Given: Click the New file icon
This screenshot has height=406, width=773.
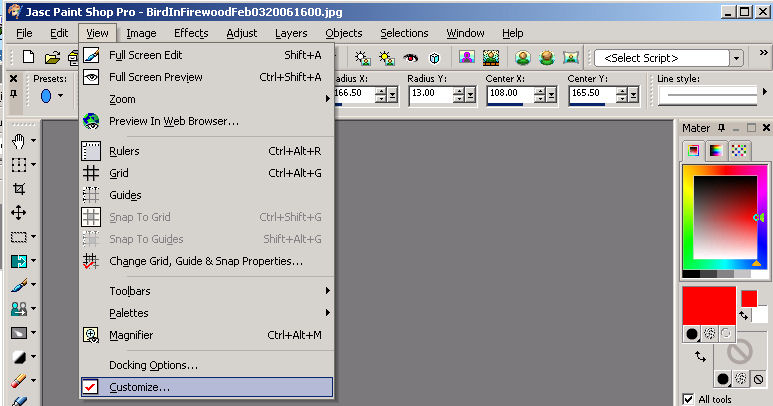Looking at the screenshot, I should [x=28, y=57].
